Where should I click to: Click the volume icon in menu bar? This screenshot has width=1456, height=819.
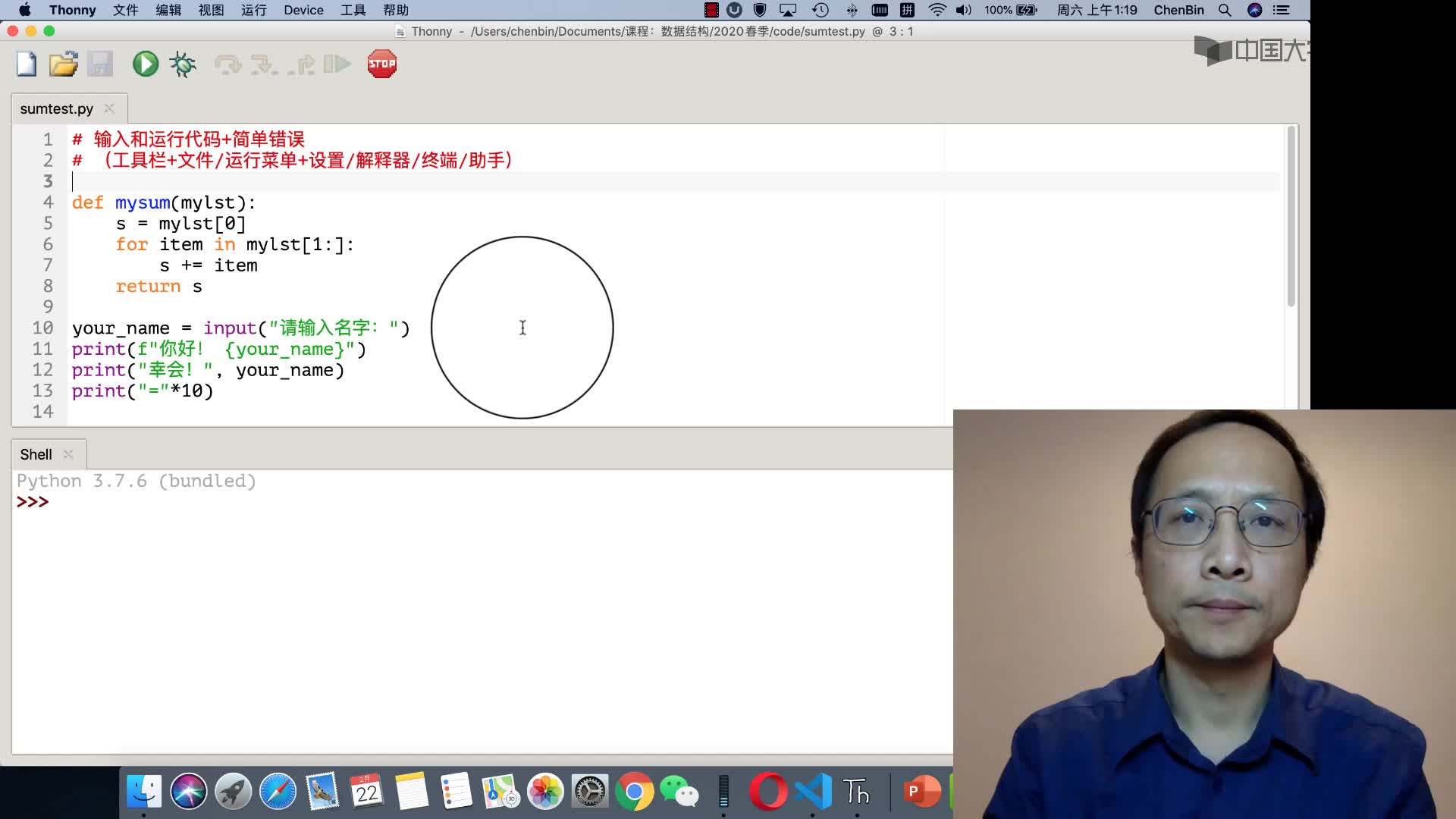click(x=964, y=10)
